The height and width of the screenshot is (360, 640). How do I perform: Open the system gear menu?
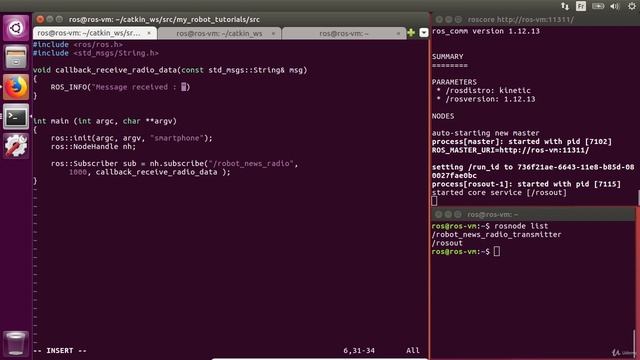click(x=632, y=6)
